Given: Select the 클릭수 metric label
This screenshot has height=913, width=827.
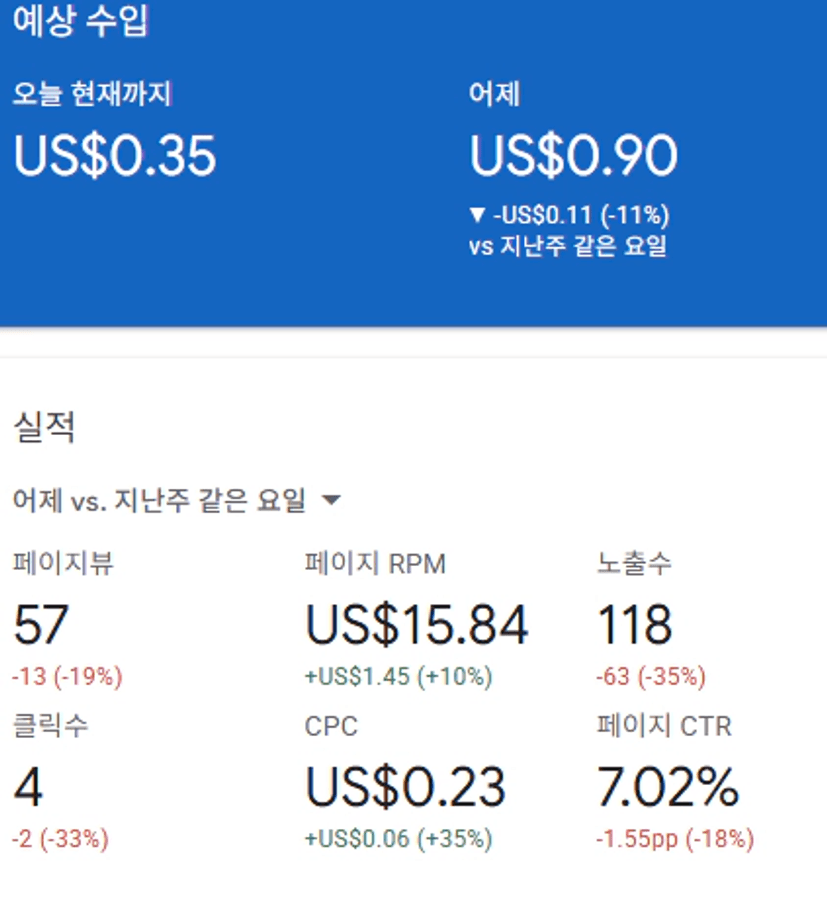Looking at the screenshot, I should 50,726.
